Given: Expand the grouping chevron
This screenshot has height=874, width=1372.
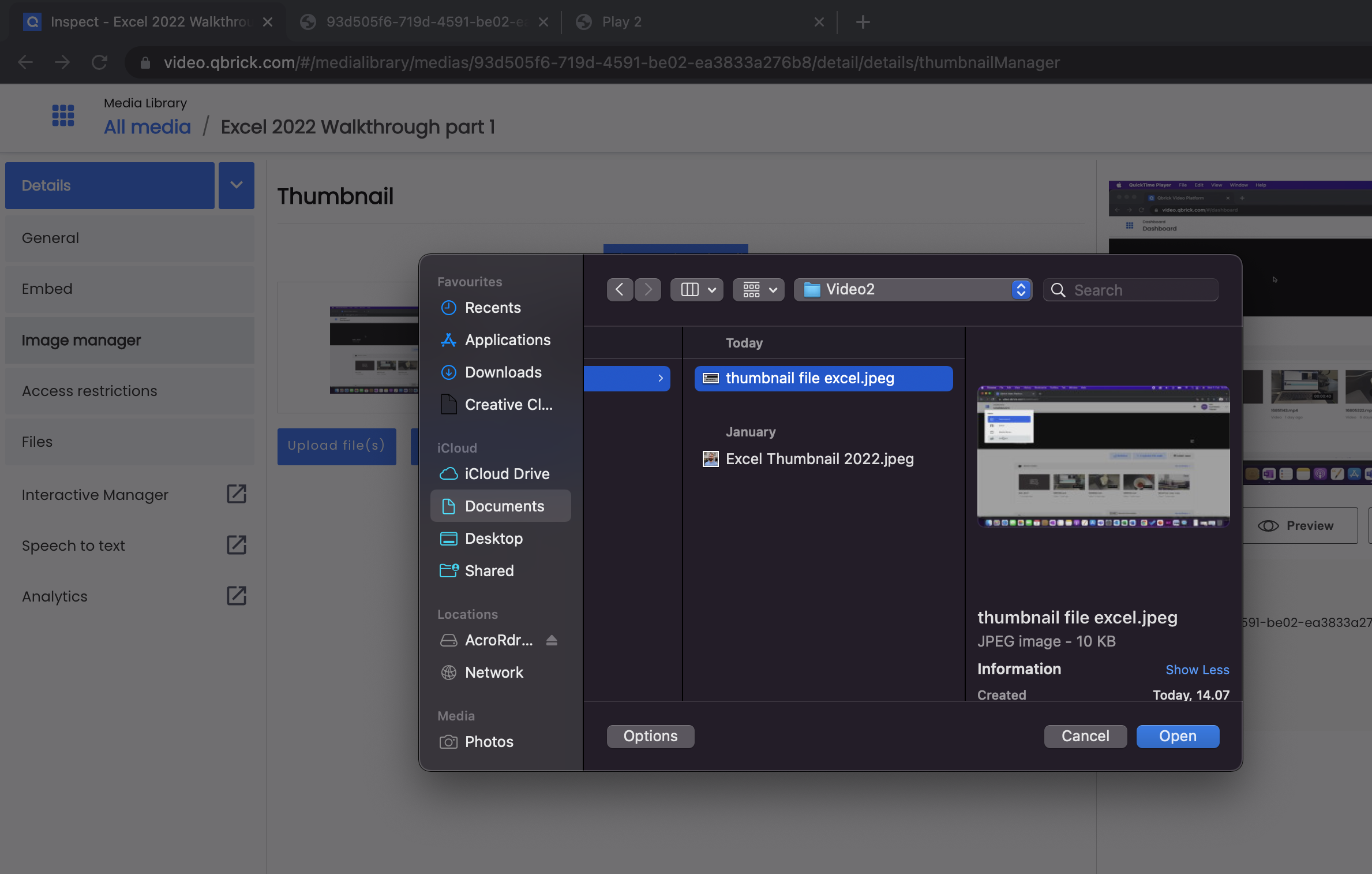Looking at the screenshot, I should point(773,290).
